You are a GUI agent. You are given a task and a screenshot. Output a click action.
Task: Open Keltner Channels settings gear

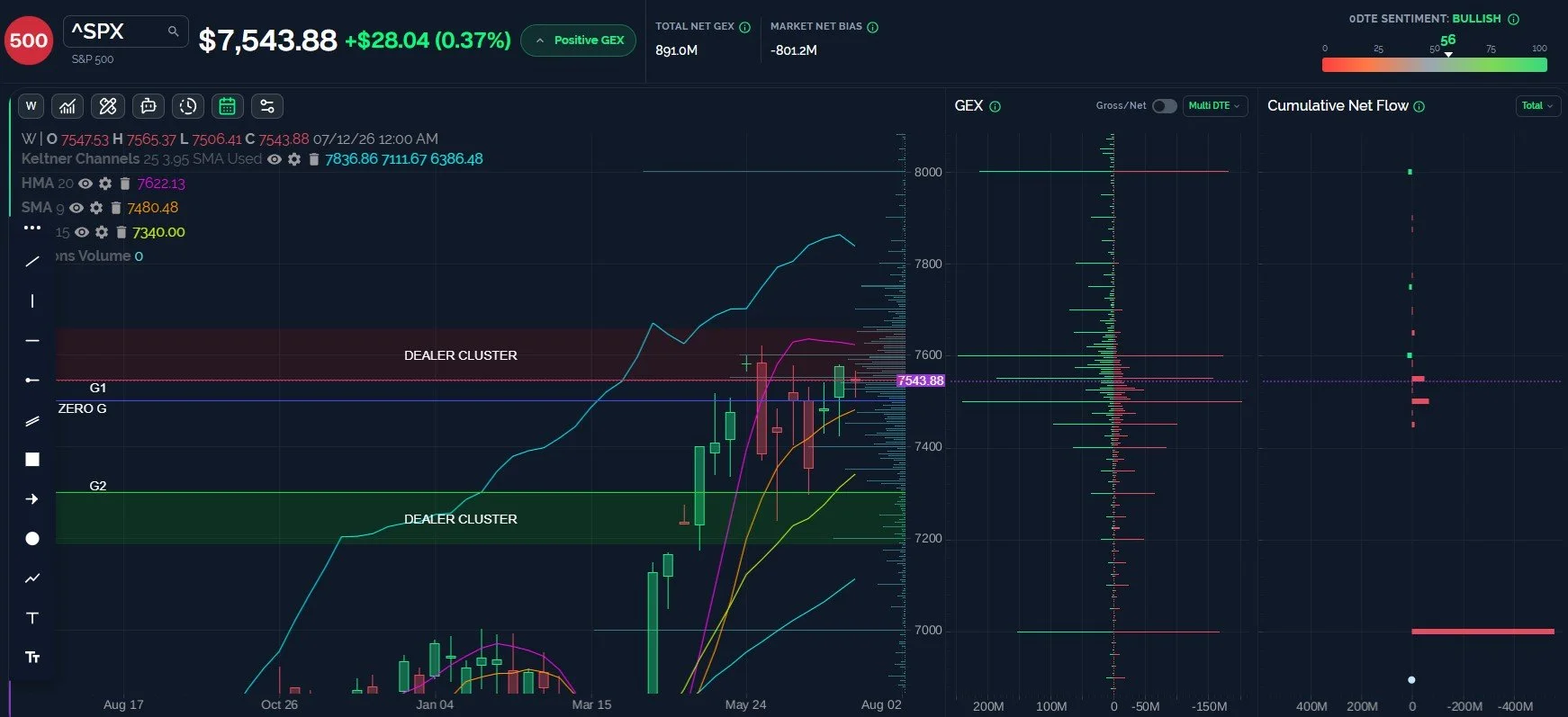tap(294, 159)
